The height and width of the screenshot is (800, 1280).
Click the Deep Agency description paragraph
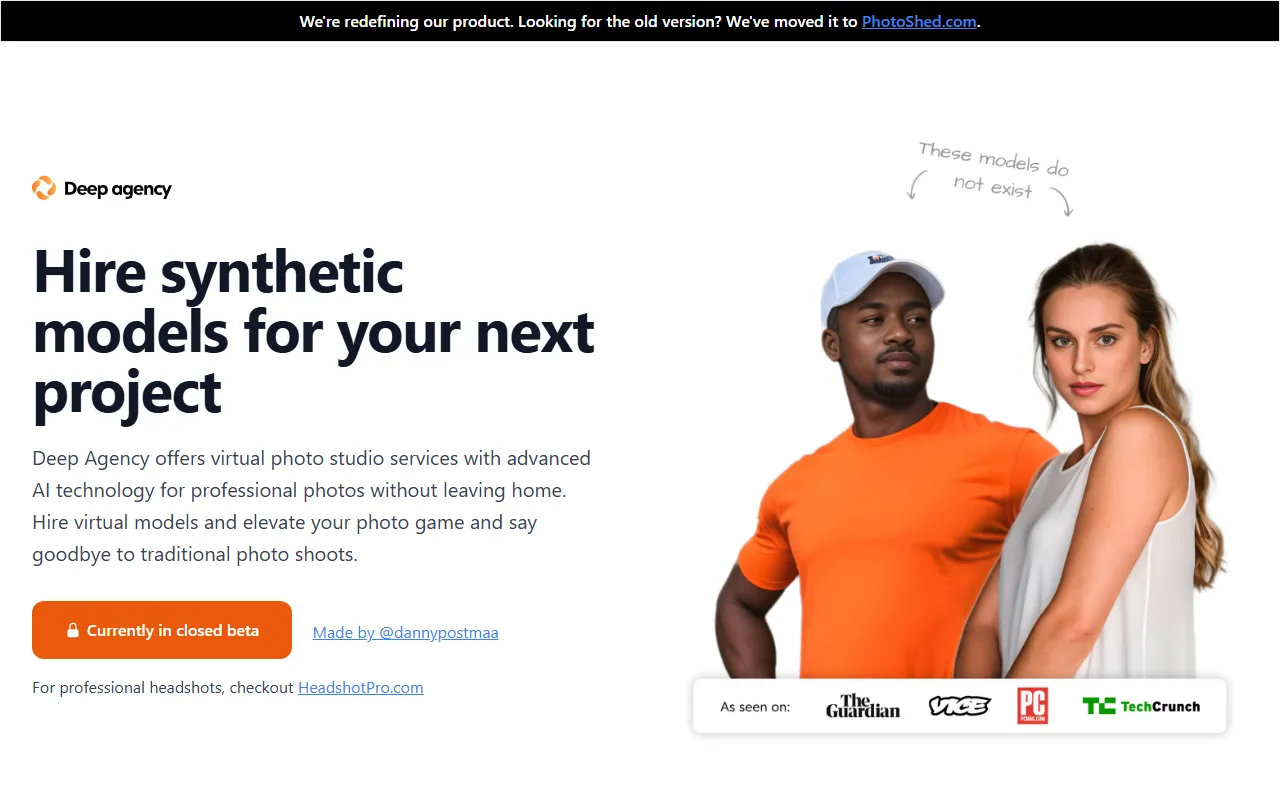[312, 506]
